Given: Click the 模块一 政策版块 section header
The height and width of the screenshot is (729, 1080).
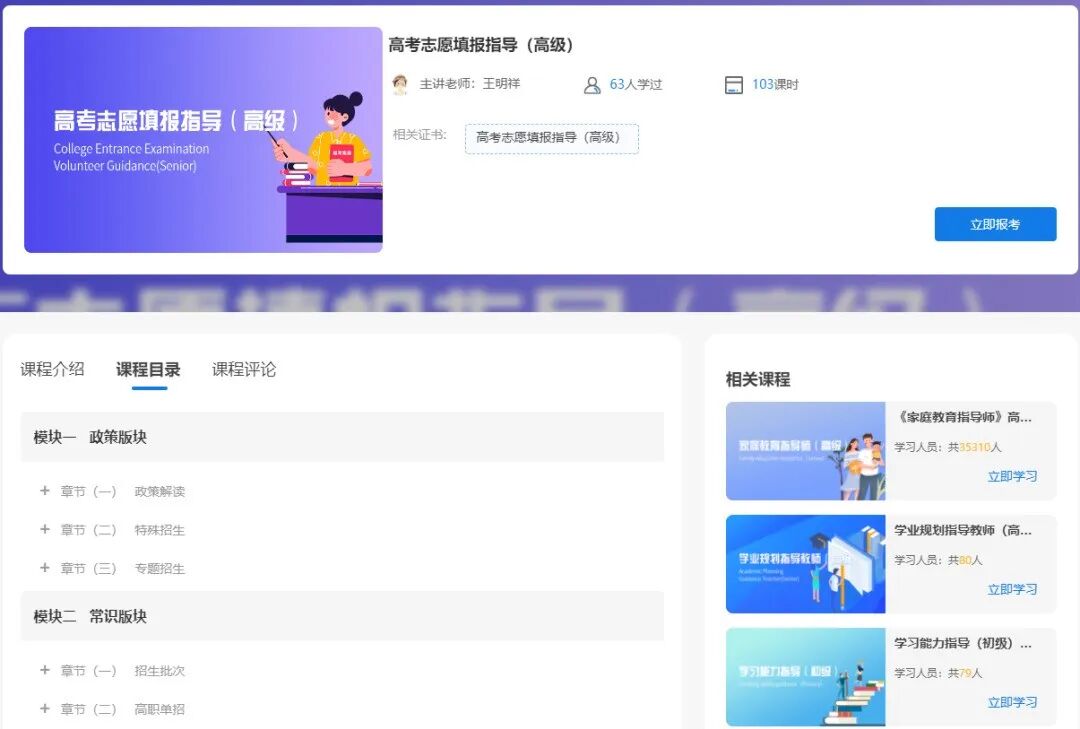Looking at the screenshot, I should [342, 437].
